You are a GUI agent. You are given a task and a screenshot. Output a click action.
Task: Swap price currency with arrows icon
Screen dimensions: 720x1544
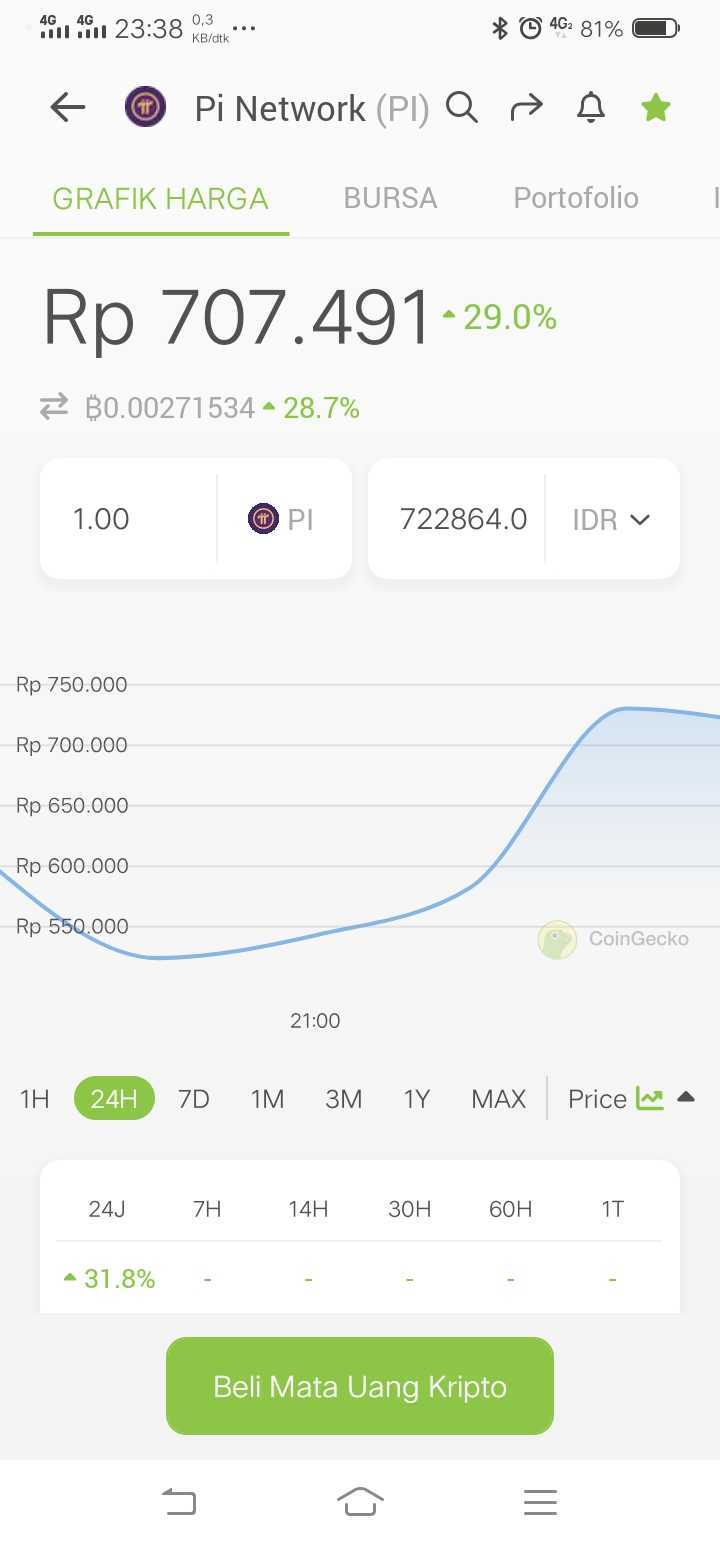coord(54,406)
